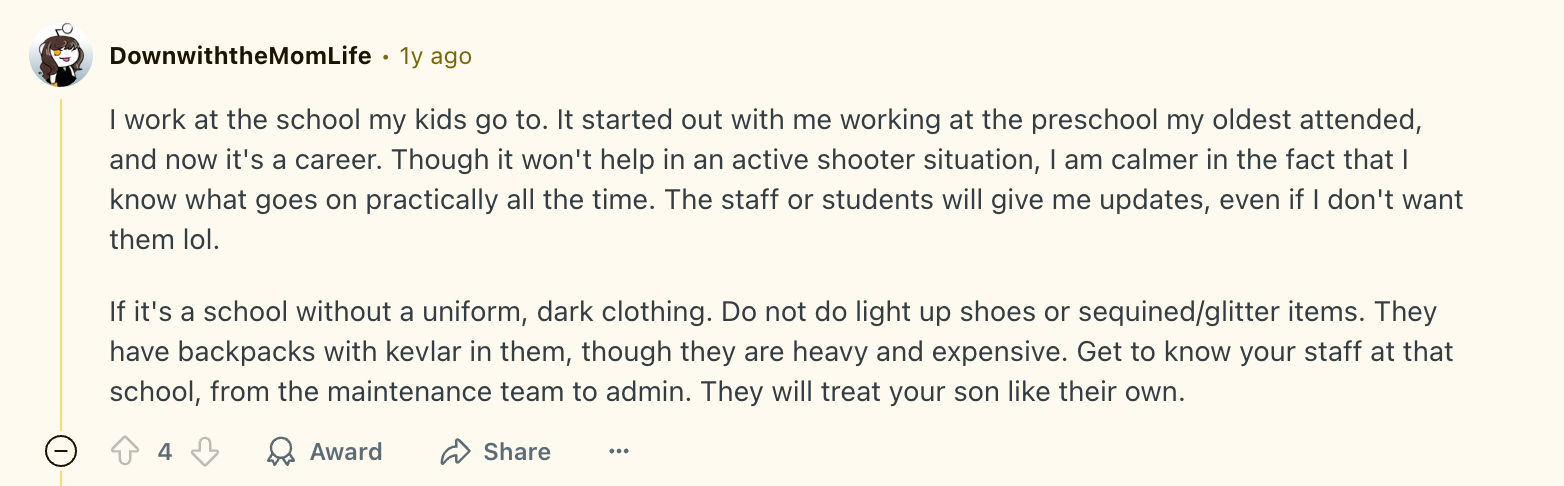Screen dimensions: 1564x486
Task: Click the word "lol" ending first paragraph
Action: [x=198, y=241]
